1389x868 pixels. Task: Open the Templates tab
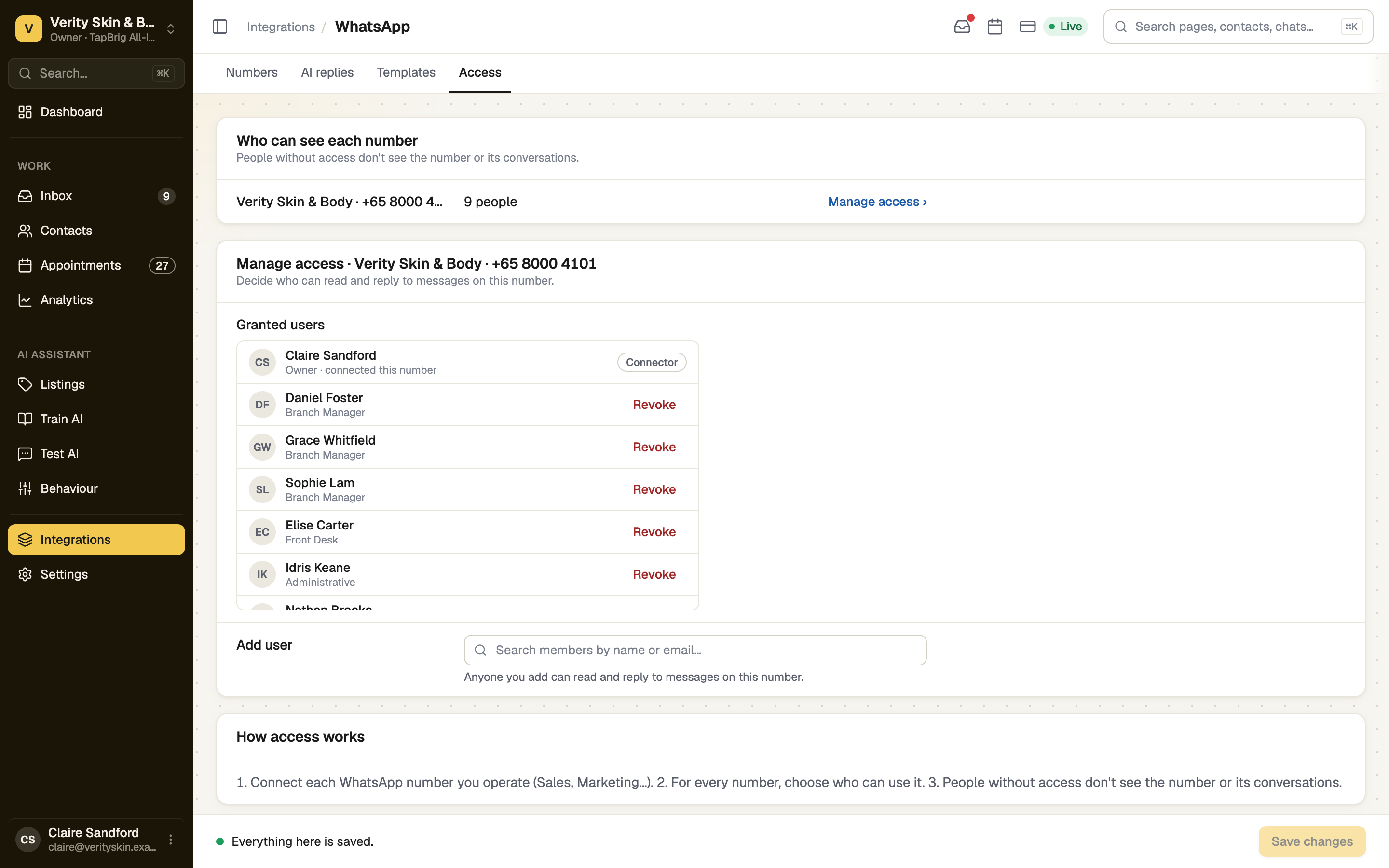pos(406,72)
